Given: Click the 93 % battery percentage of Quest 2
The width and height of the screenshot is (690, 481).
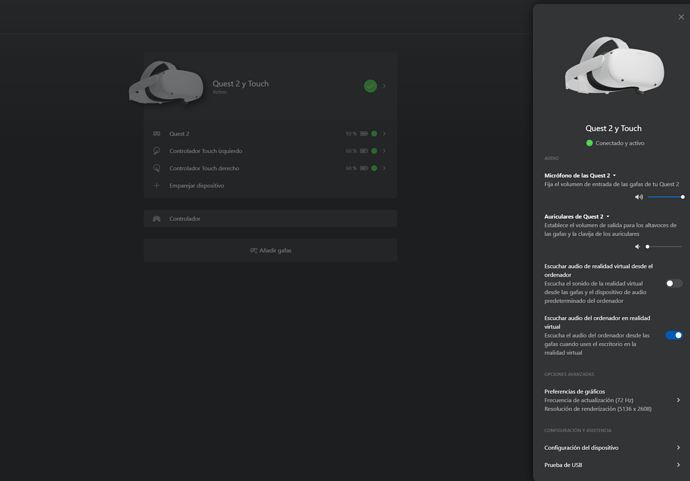Looking at the screenshot, I should click(351, 134).
